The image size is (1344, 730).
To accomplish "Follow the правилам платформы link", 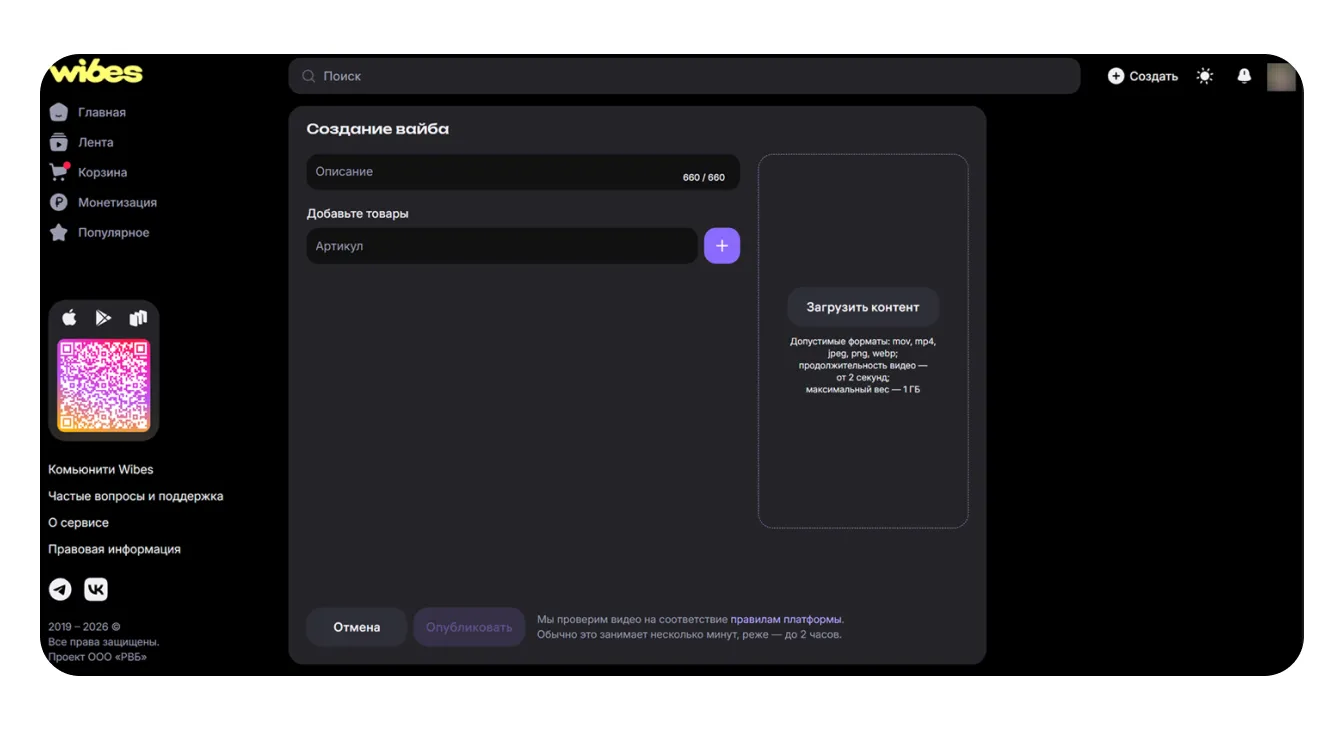I will [786, 619].
